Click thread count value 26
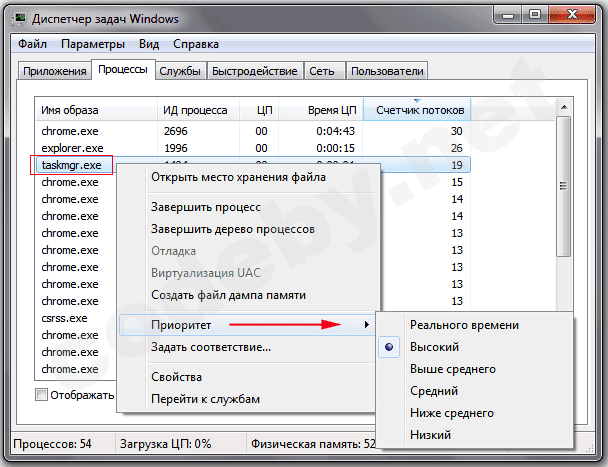The height and width of the screenshot is (467, 608). pos(456,148)
